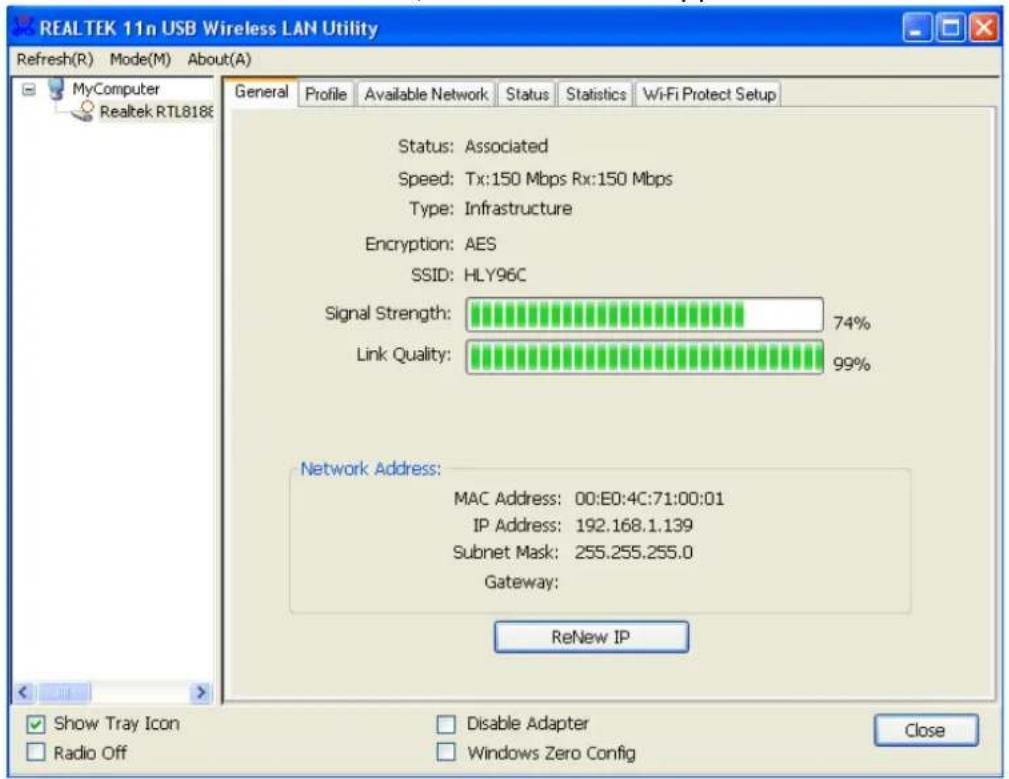Select the Realtek RTL8188 adapter icon
1009x779 pixels.
(83, 111)
